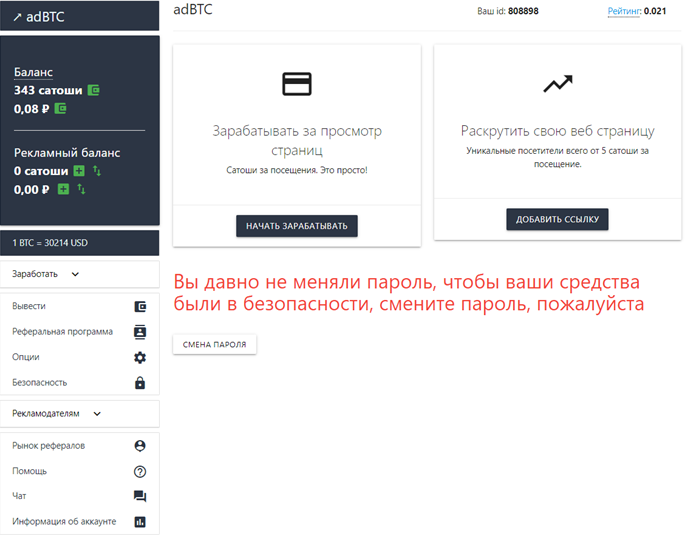Open Реферальная программа menu item
The height and width of the screenshot is (540, 700).
80,332
